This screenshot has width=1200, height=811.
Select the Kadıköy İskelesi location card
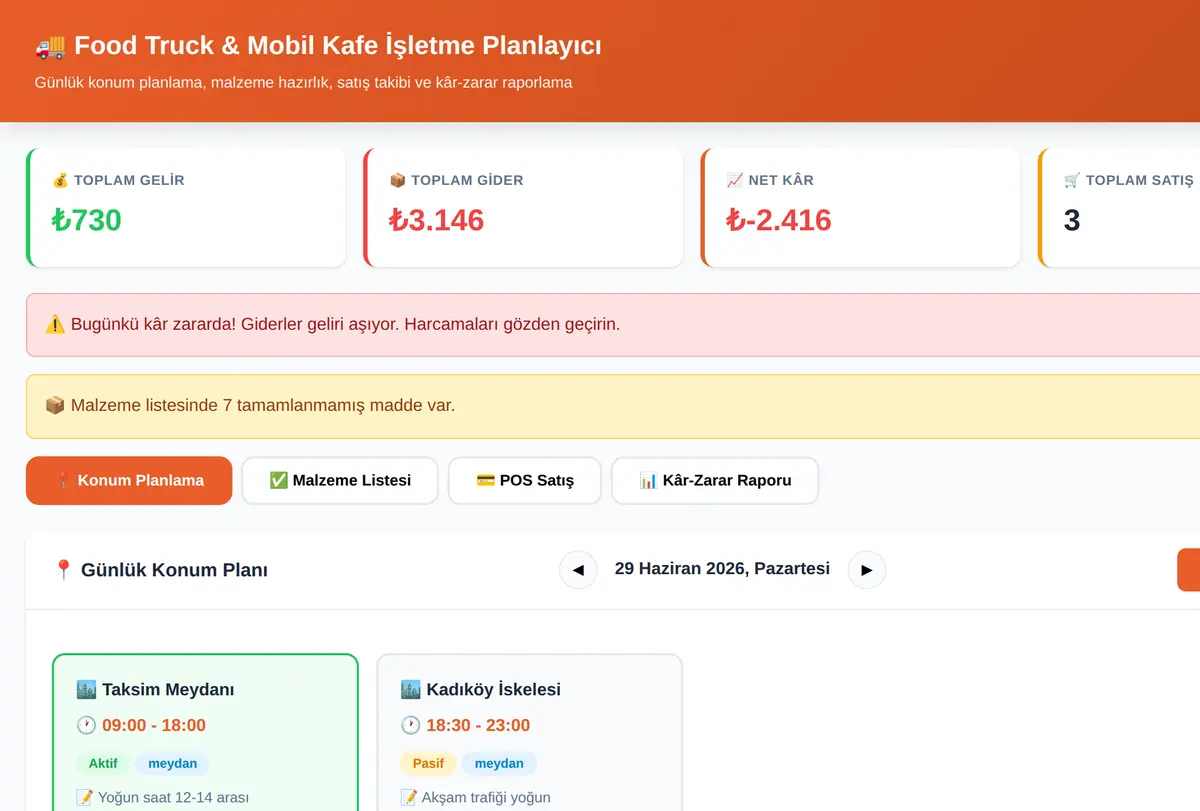pyautogui.click(x=530, y=732)
